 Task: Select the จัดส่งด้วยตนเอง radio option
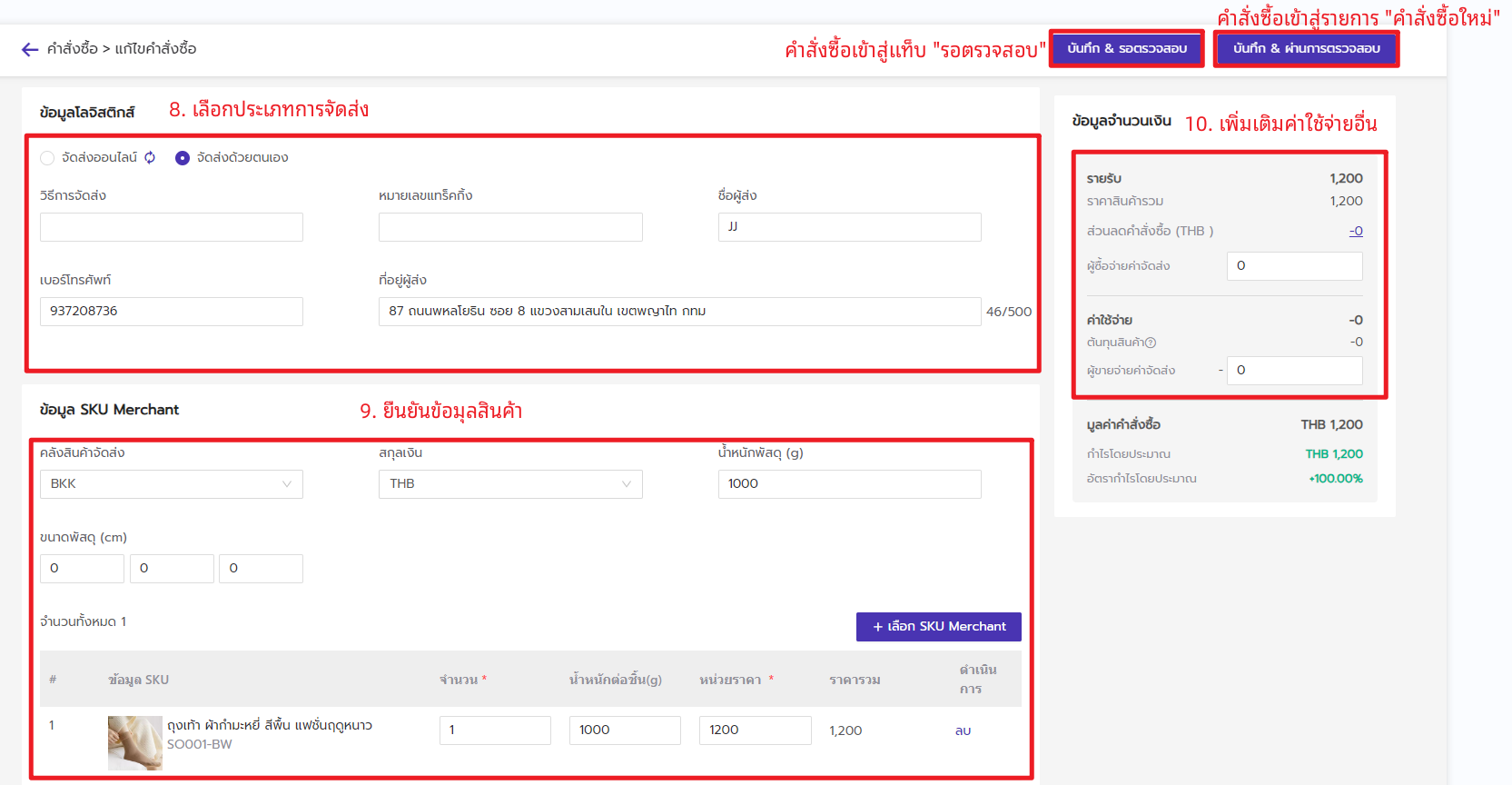[183, 158]
